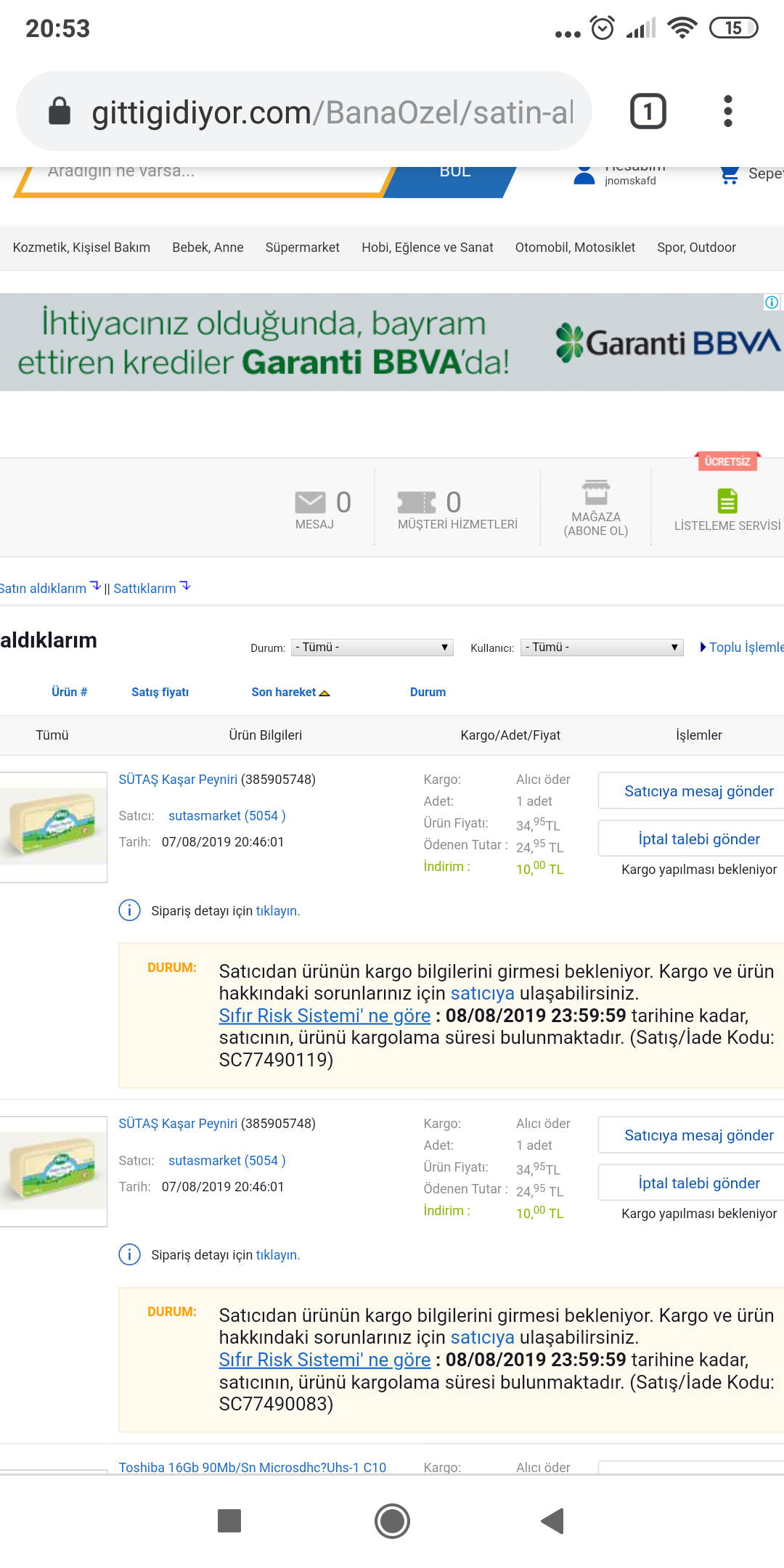Open the Kullanıcı filter dropdown

(x=603, y=647)
